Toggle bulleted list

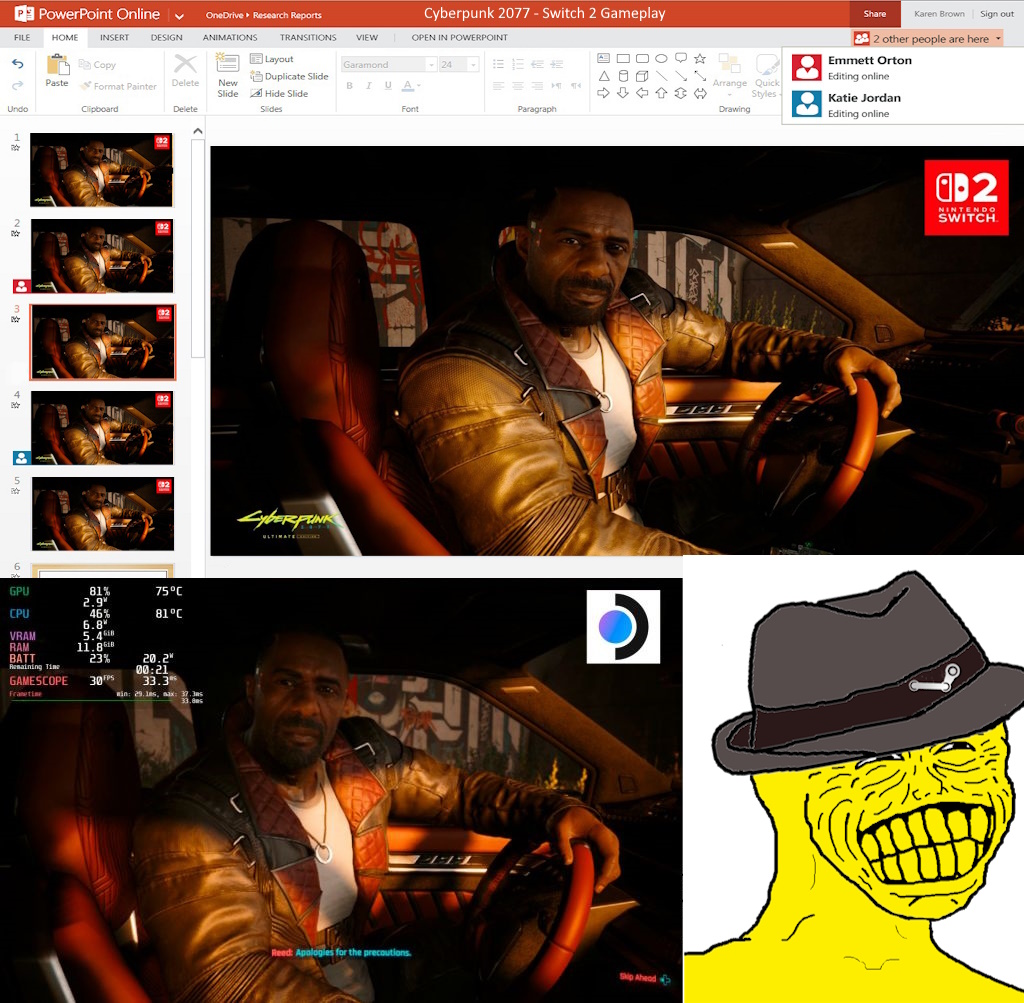[x=498, y=64]
